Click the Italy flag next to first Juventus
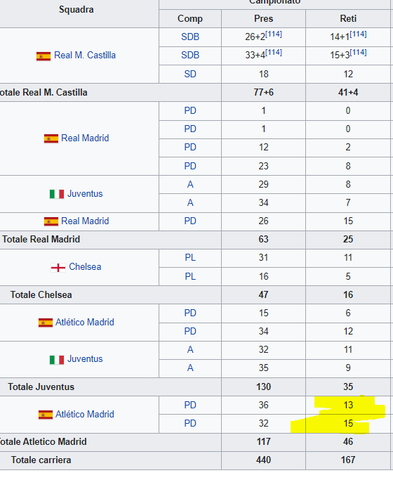Screen dimensions: 393x480 tap(57, 194)
